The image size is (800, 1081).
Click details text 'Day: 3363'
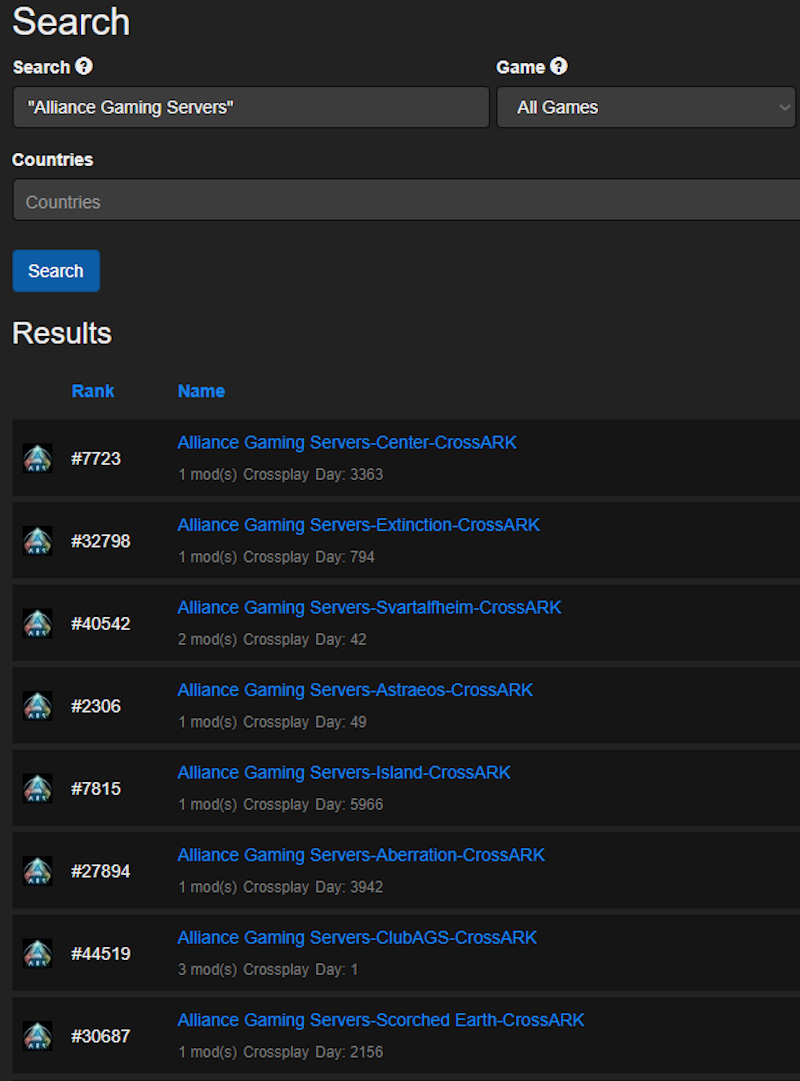(x=349, y=474)
